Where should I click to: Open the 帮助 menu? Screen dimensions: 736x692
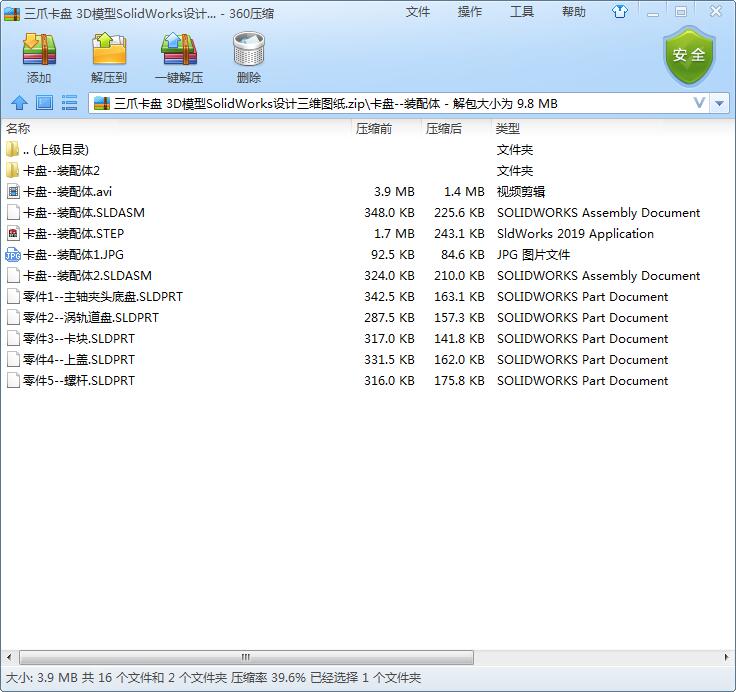point(574,12)
